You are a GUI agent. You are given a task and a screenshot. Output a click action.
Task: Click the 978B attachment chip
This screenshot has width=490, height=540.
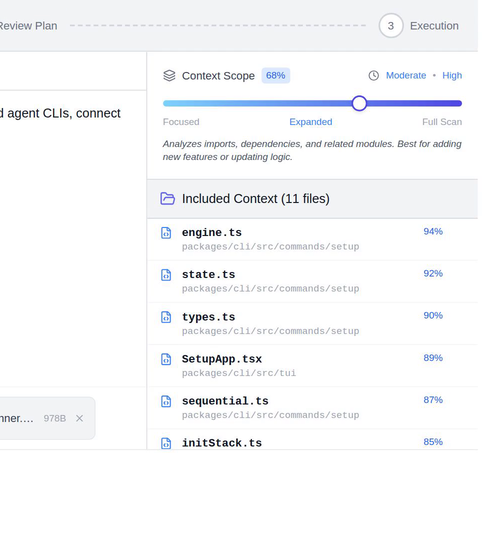[48, 418]
